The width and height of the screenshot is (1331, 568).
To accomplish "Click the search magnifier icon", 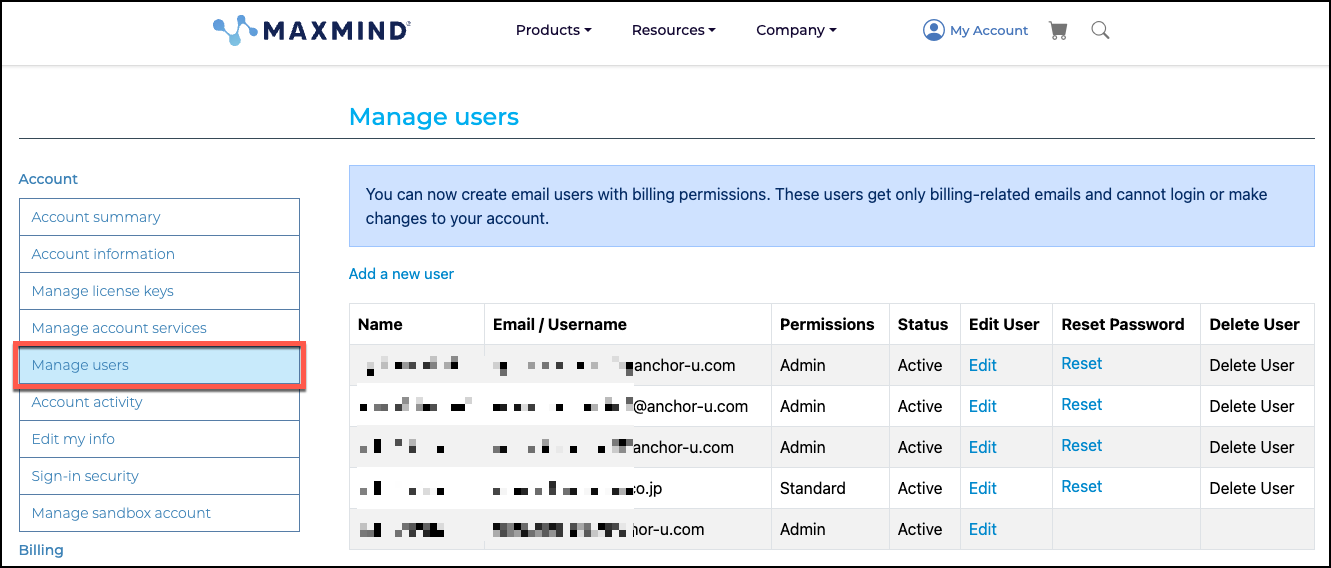I will (1100, 30).
